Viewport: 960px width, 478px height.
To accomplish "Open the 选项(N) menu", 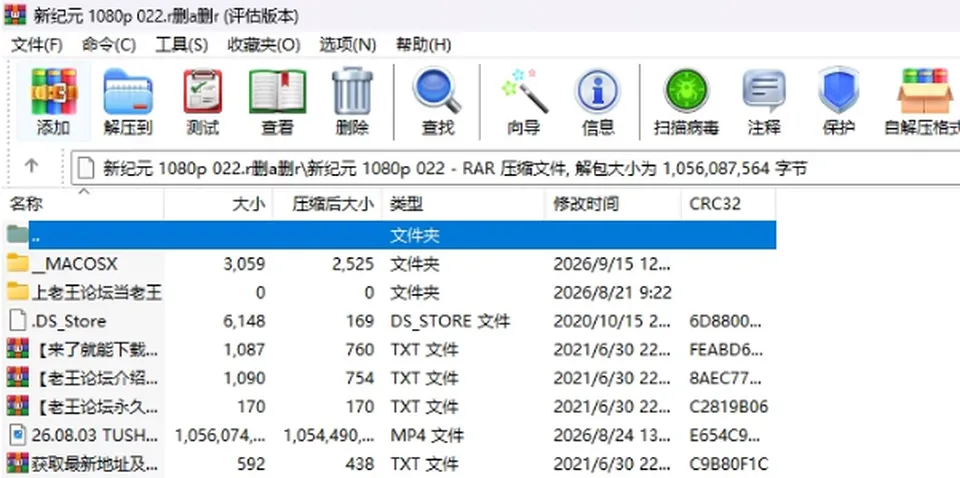I will pyautogui.click(x=347, y=45).
